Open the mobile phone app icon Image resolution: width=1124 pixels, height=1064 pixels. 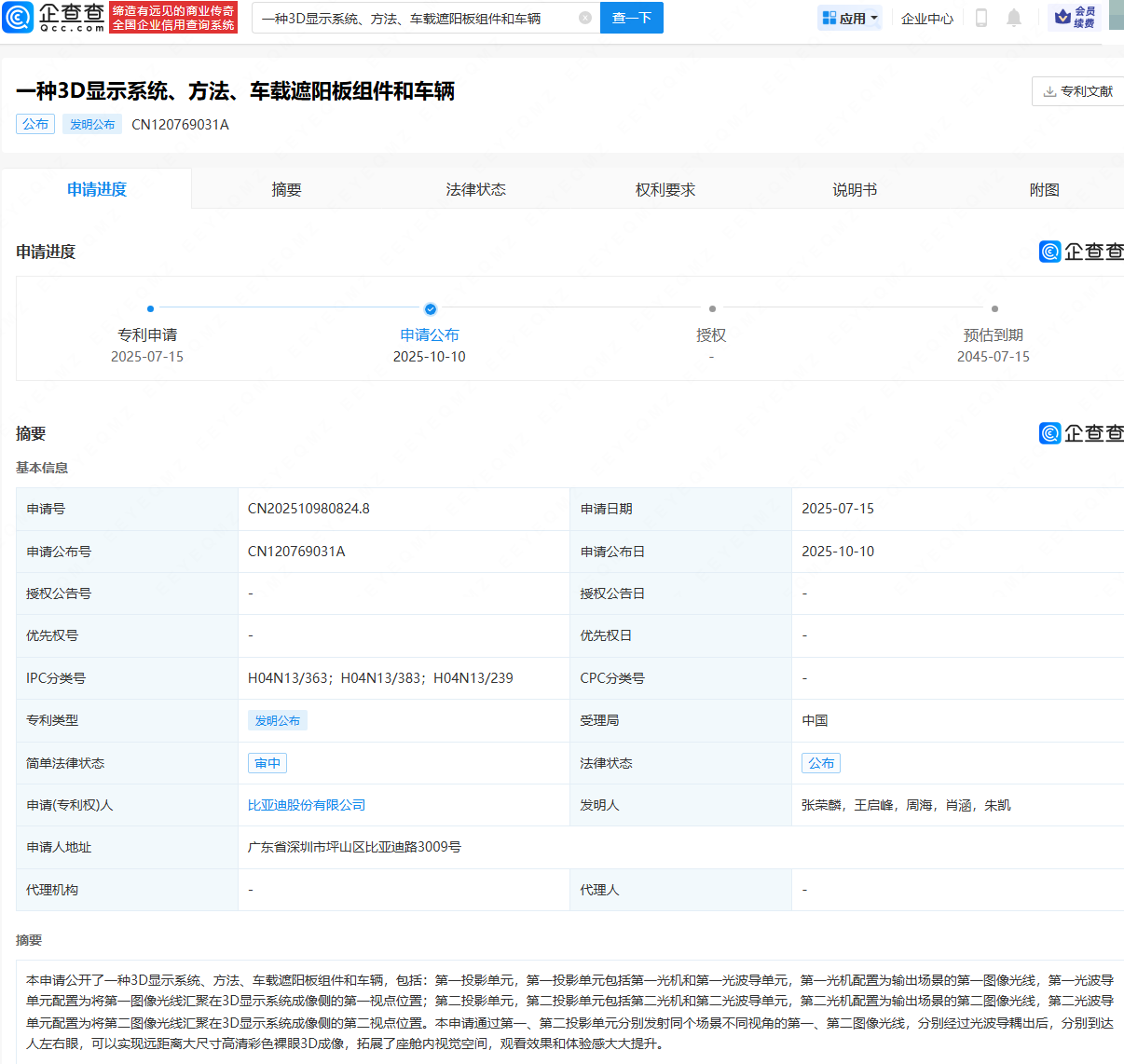pyautogui.click(x=980, y=18)
